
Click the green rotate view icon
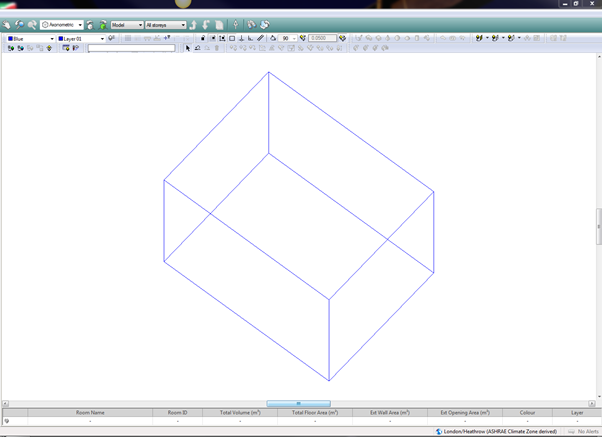(x=102, y=24)
